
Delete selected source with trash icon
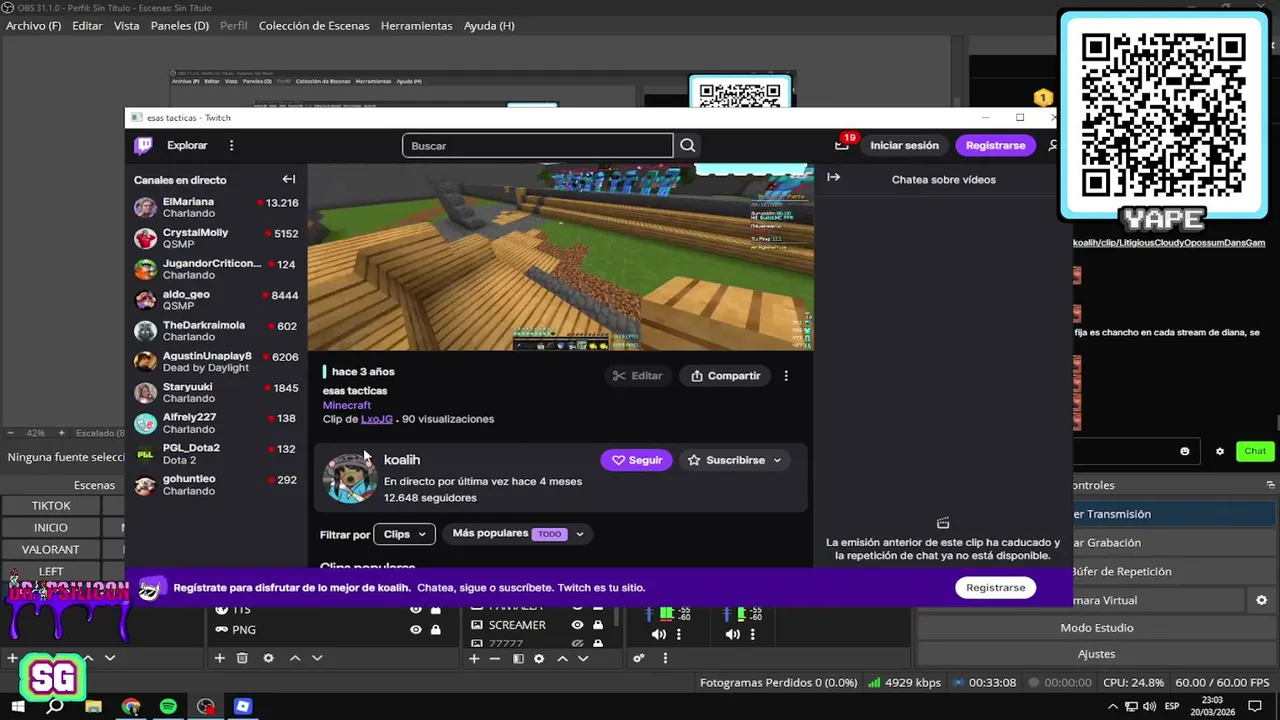[x=242, y=658]
